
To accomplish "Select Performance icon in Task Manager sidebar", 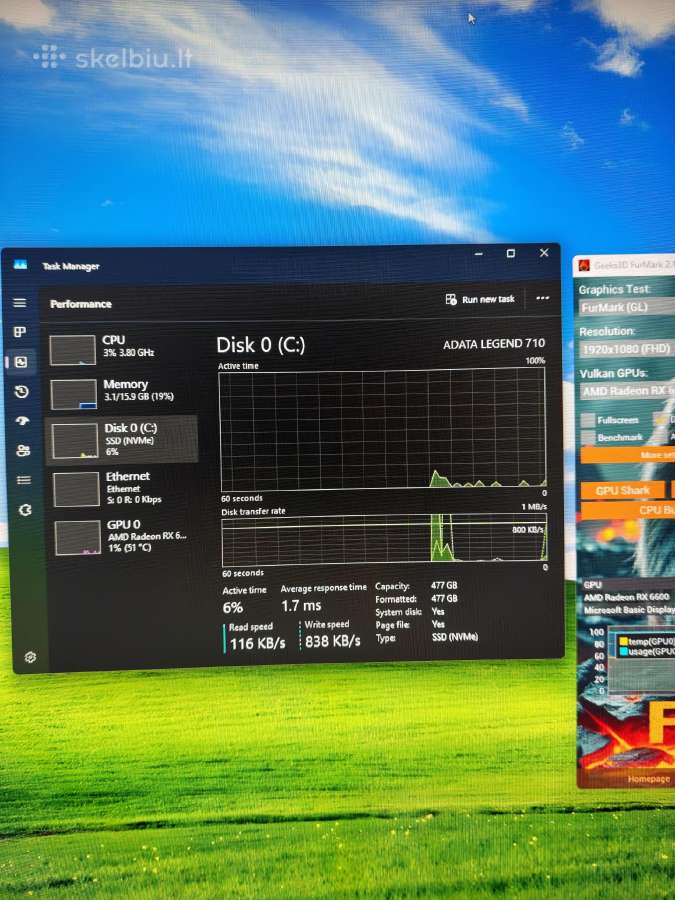I will pyautogui.click(x=21, y=362).
